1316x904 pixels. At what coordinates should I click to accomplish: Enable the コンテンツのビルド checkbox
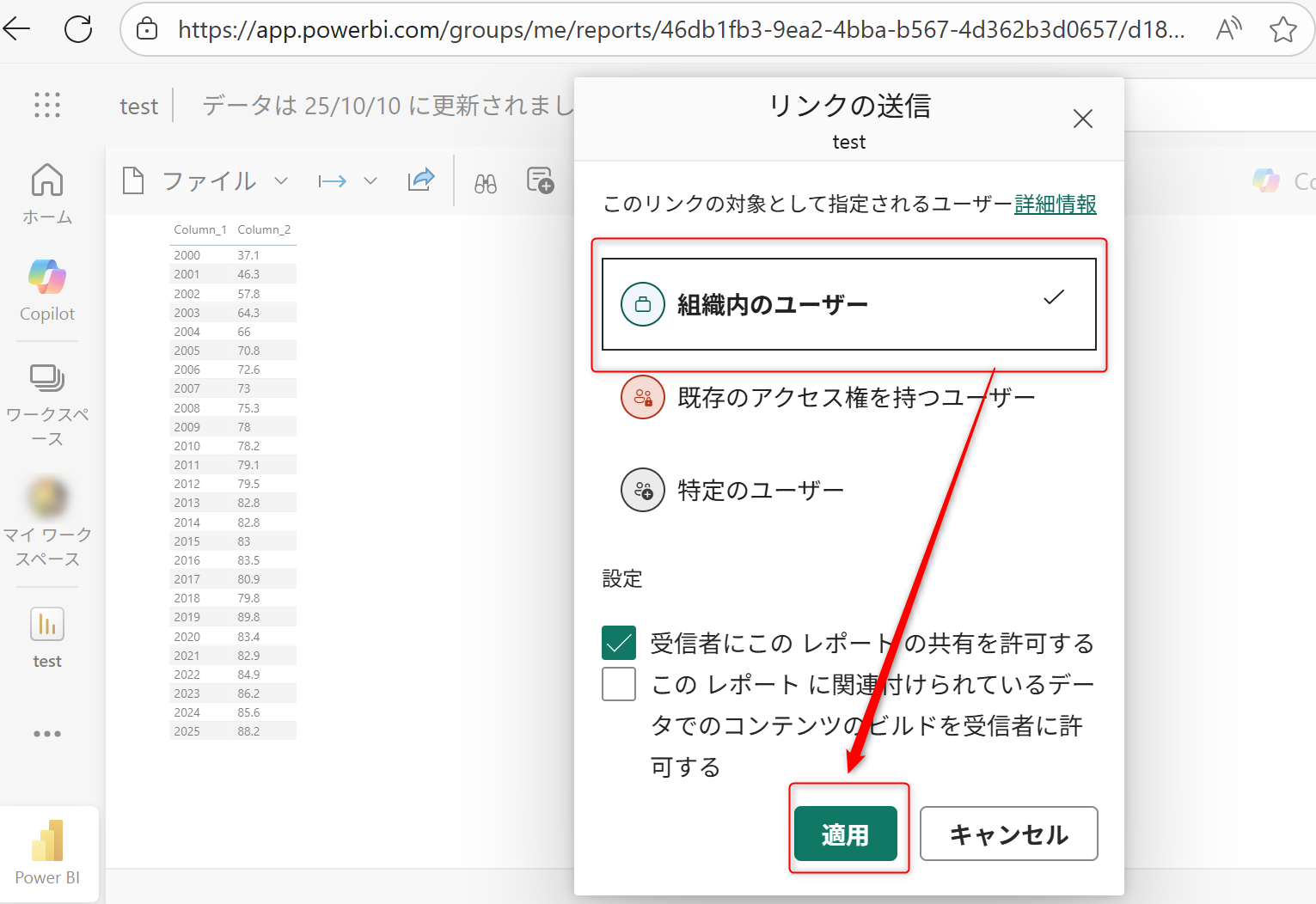point(618,684)
